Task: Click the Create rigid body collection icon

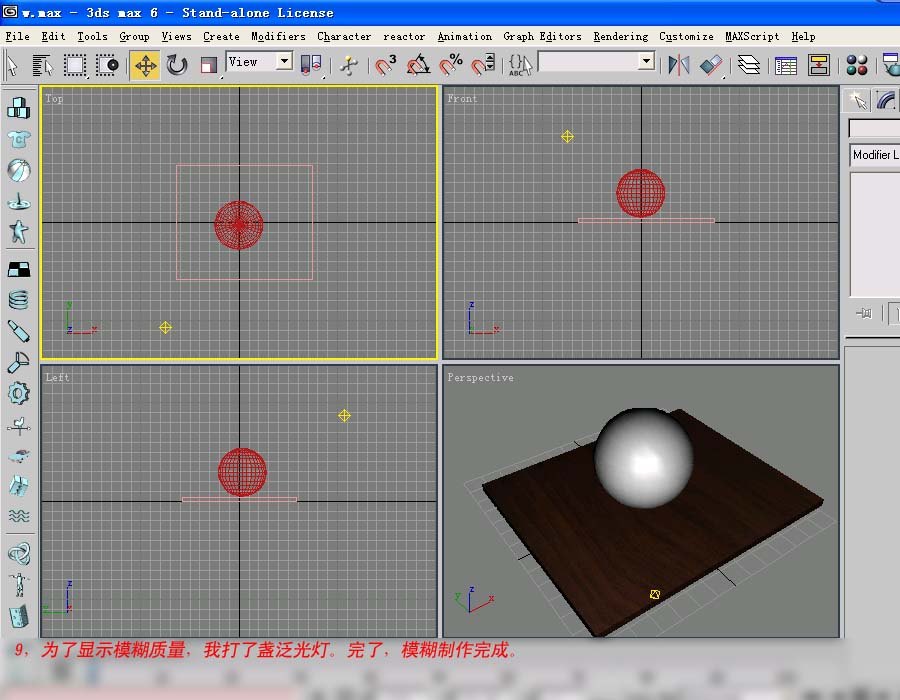Action: (x=18, y=108)
